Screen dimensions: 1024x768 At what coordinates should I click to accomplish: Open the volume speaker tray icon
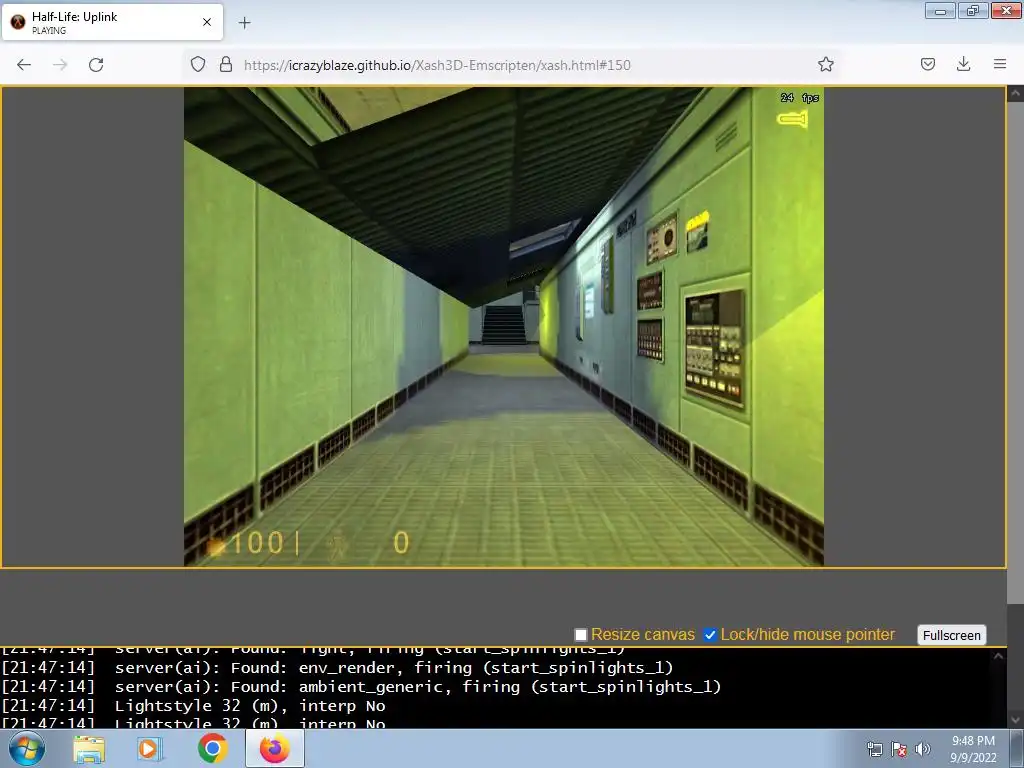(923, 749)
